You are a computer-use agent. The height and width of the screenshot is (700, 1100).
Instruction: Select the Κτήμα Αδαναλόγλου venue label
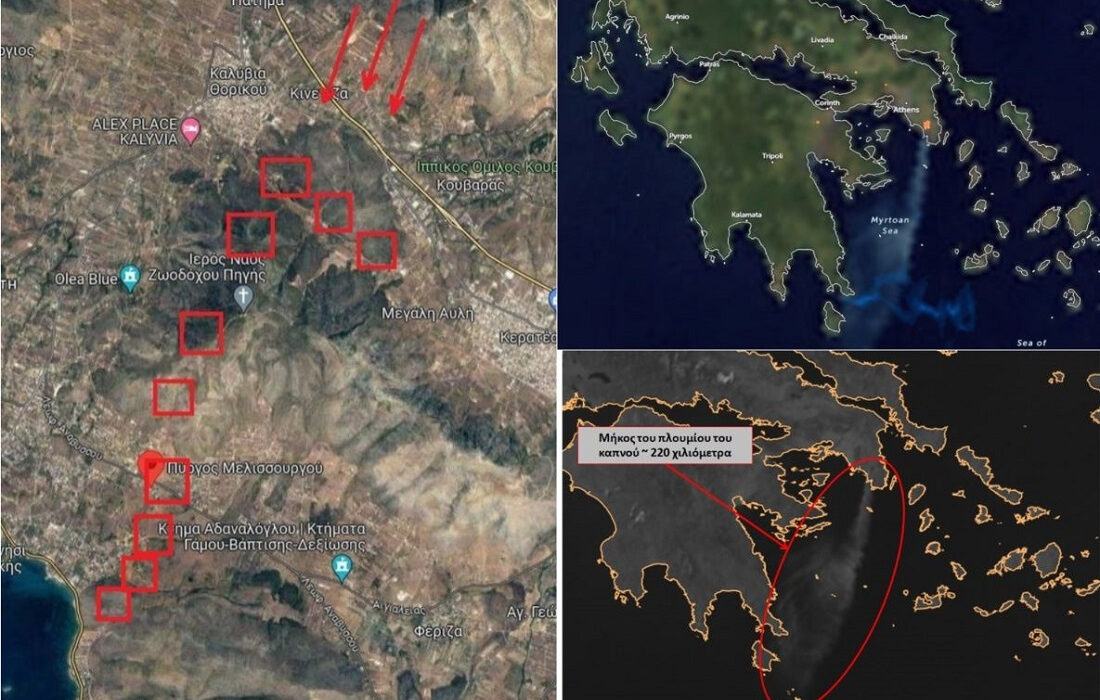[x=261, y=537]
